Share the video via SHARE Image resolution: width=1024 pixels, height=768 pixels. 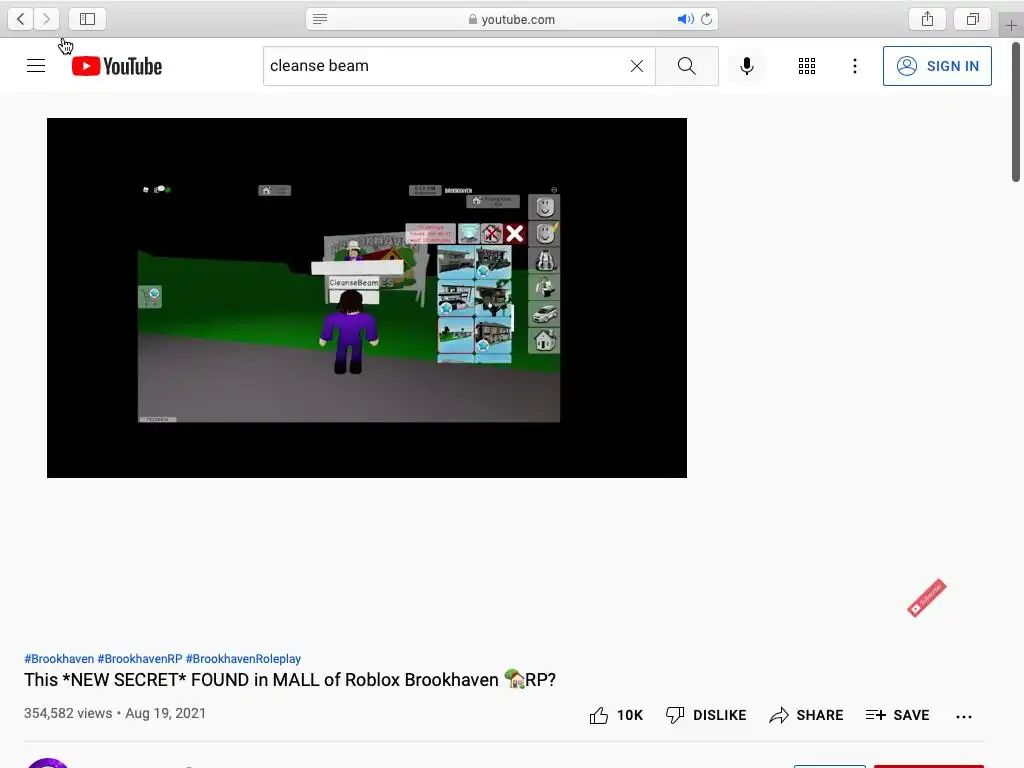806,715
